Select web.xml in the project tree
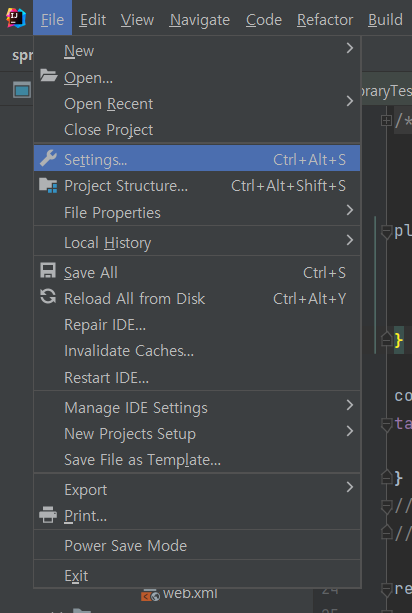412x613 pixels. point(190,593)
